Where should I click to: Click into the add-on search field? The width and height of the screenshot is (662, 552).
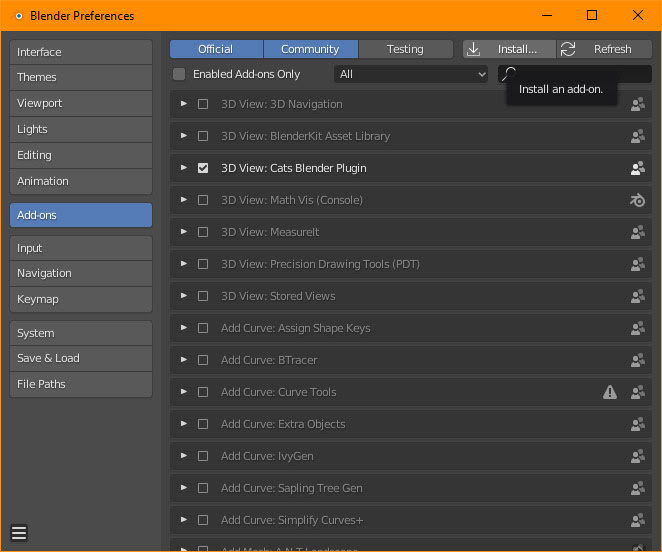tap(580, 74)
